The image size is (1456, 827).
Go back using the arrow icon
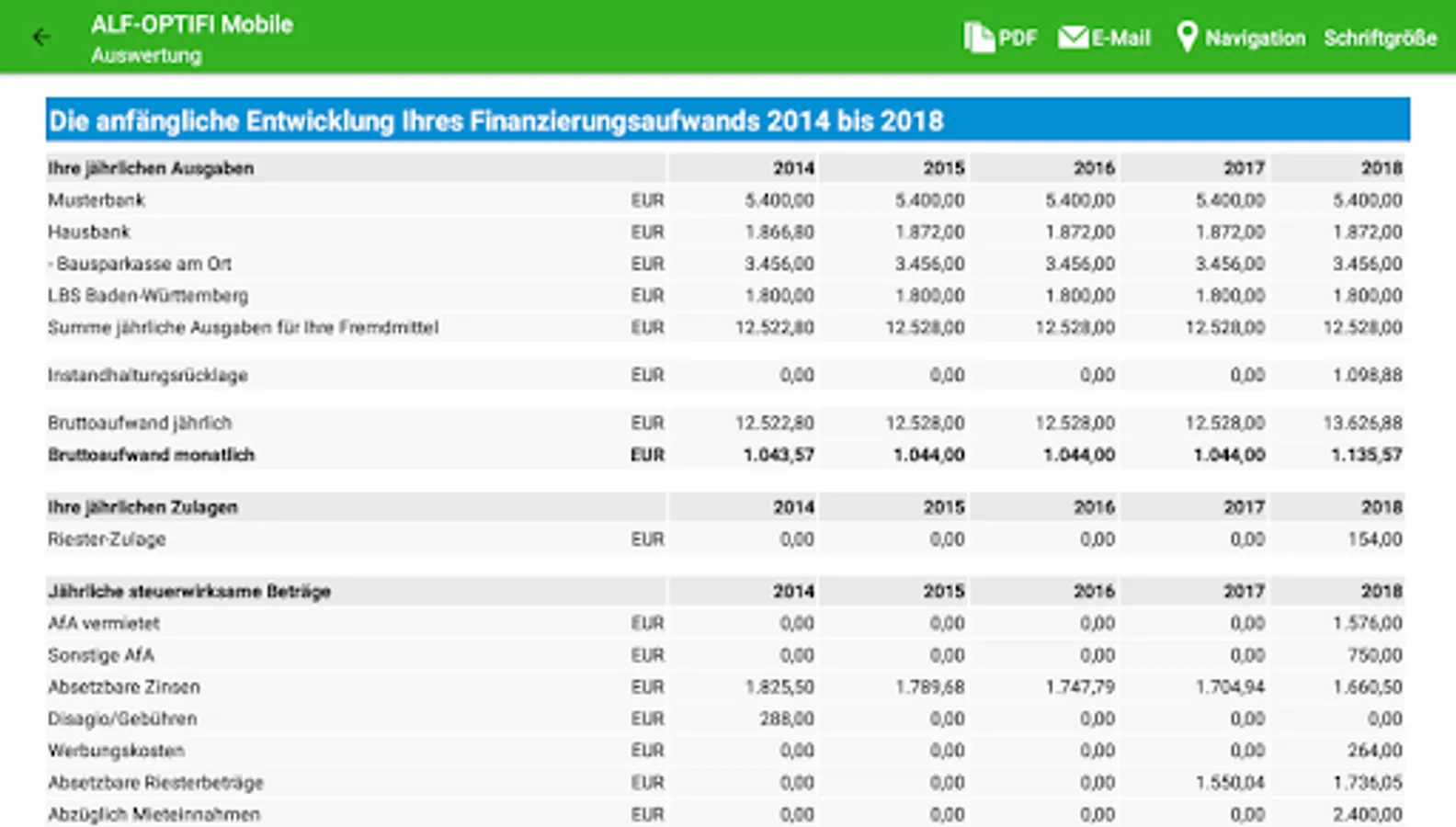(41, 37)
